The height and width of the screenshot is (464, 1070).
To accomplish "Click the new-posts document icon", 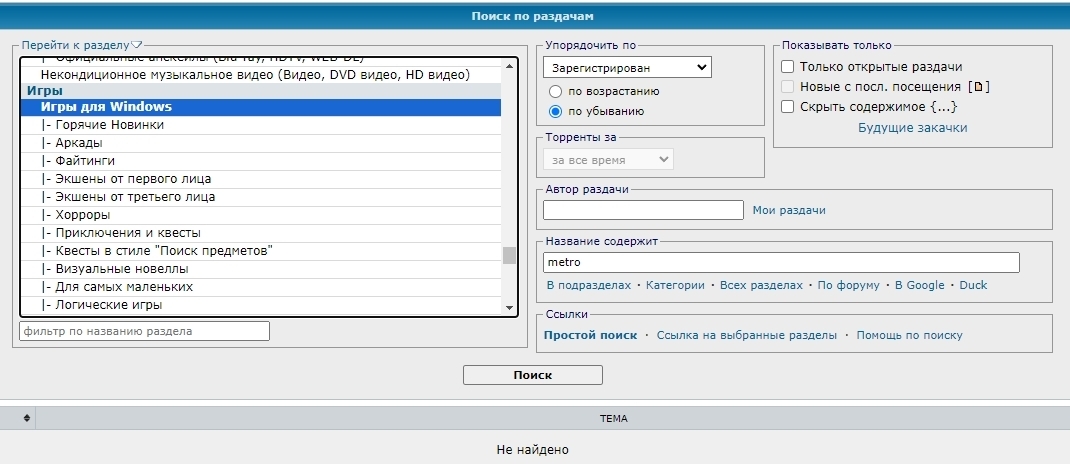I will [979, 87].
